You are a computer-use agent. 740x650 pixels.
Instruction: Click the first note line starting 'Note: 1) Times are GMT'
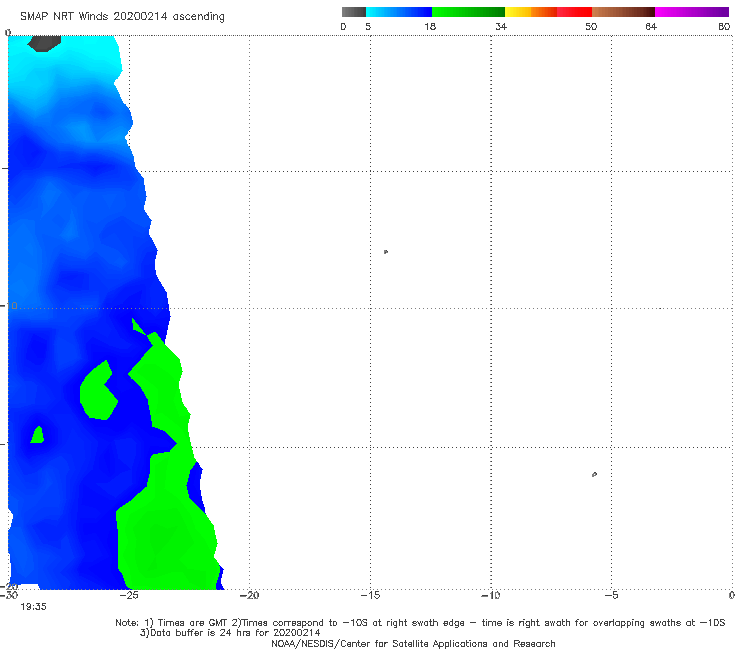tap(420, 623)
